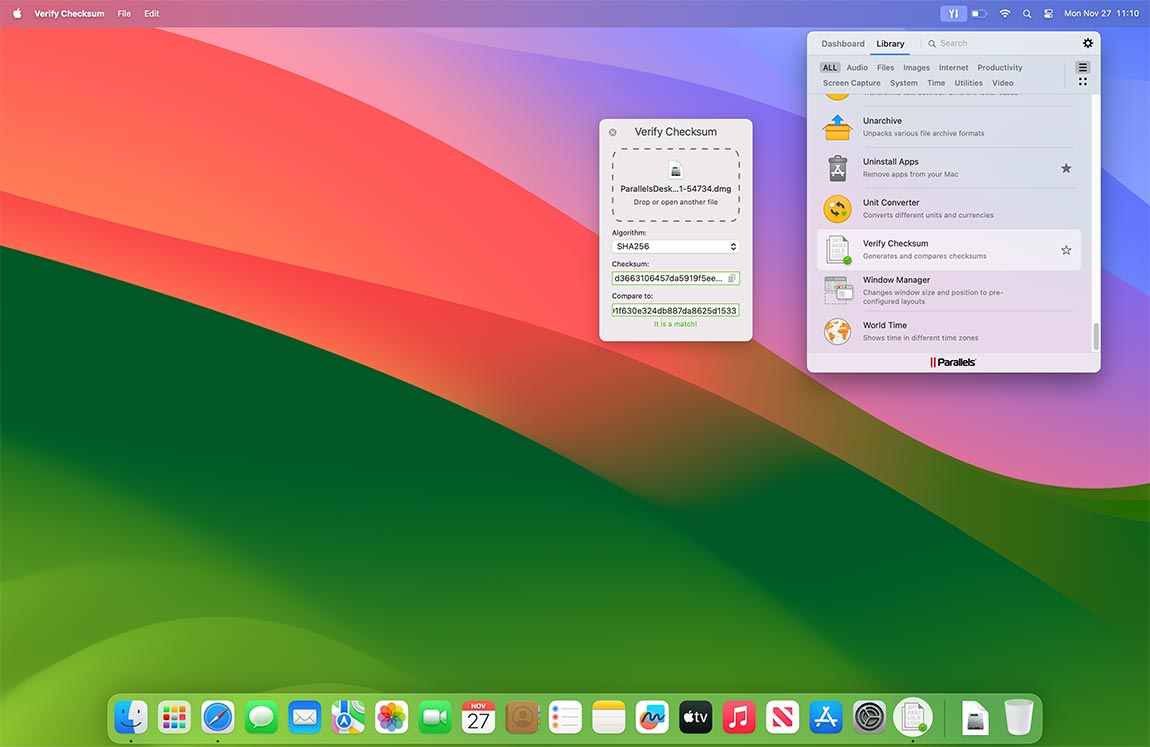Copy the generated checksum value
The image size is (1150, 747).
tap(731, 278)
